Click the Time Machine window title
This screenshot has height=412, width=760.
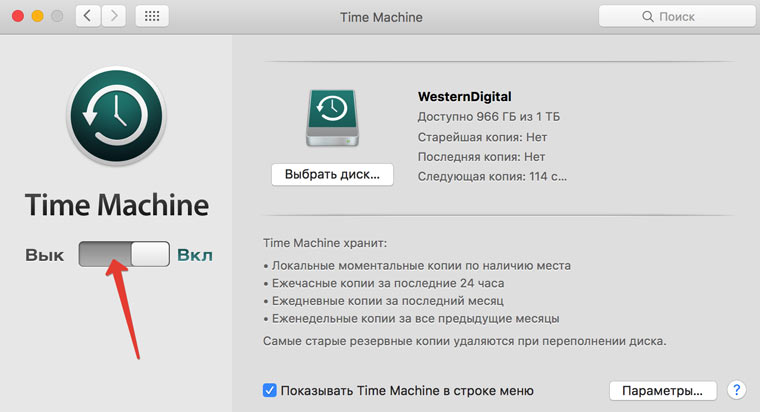pyautogui.click(x=381, y=17)
